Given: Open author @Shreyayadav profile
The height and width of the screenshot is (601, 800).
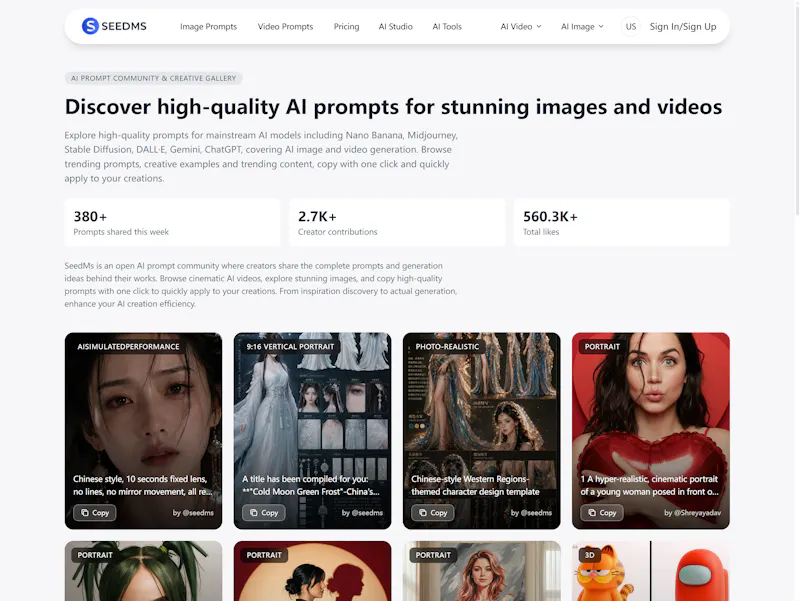Looking at the screenshot, I should click(x=692, y=513).
